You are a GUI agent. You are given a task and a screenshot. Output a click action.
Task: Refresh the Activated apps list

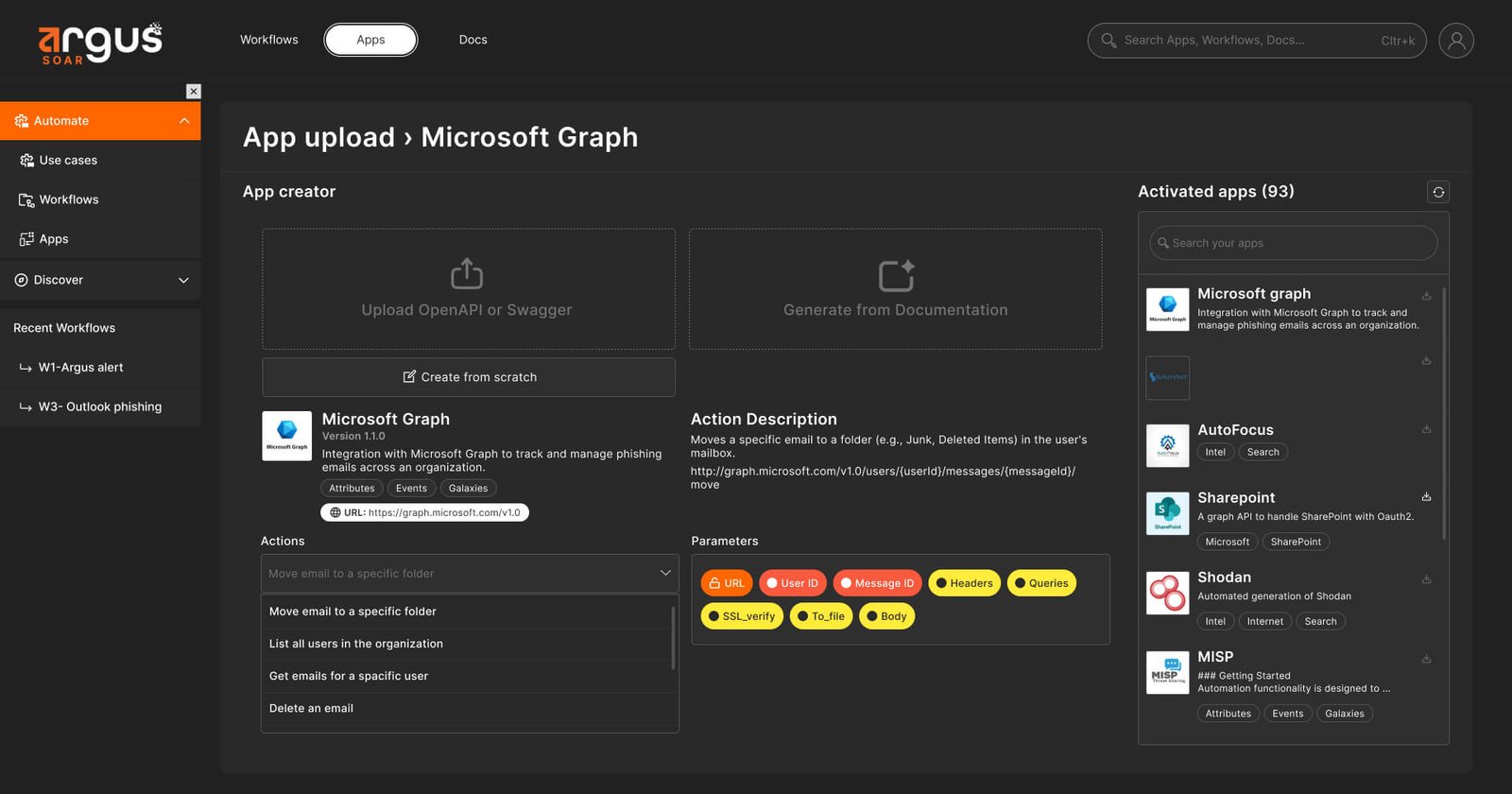[1438, 192]
